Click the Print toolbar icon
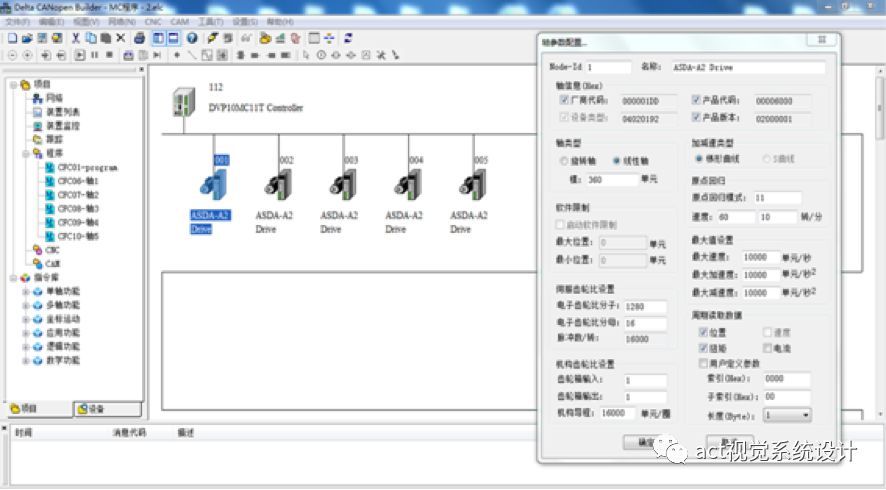Image resolution: width=886 pixels, height=490 pixels. click(140, 38)
